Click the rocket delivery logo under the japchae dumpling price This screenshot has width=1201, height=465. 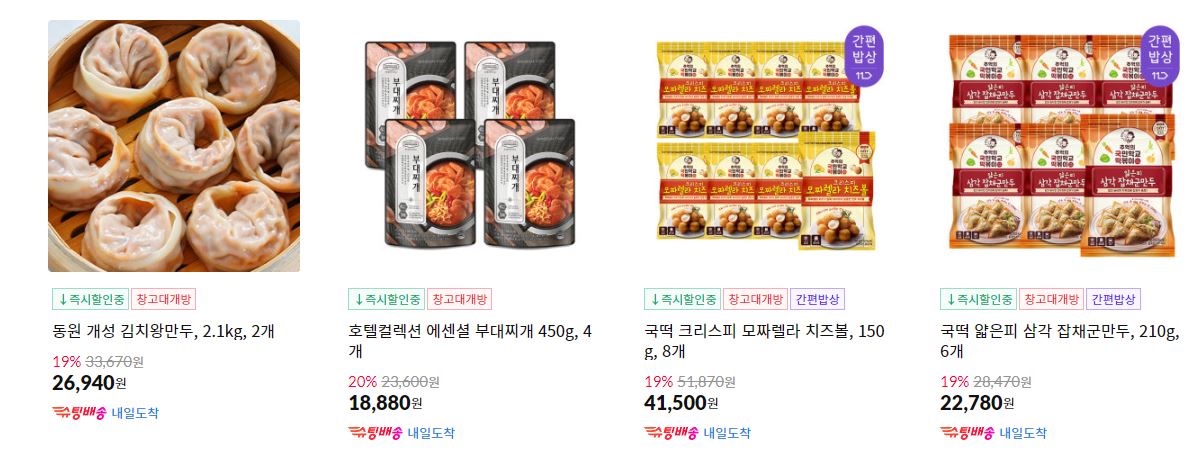click(968, 433)
